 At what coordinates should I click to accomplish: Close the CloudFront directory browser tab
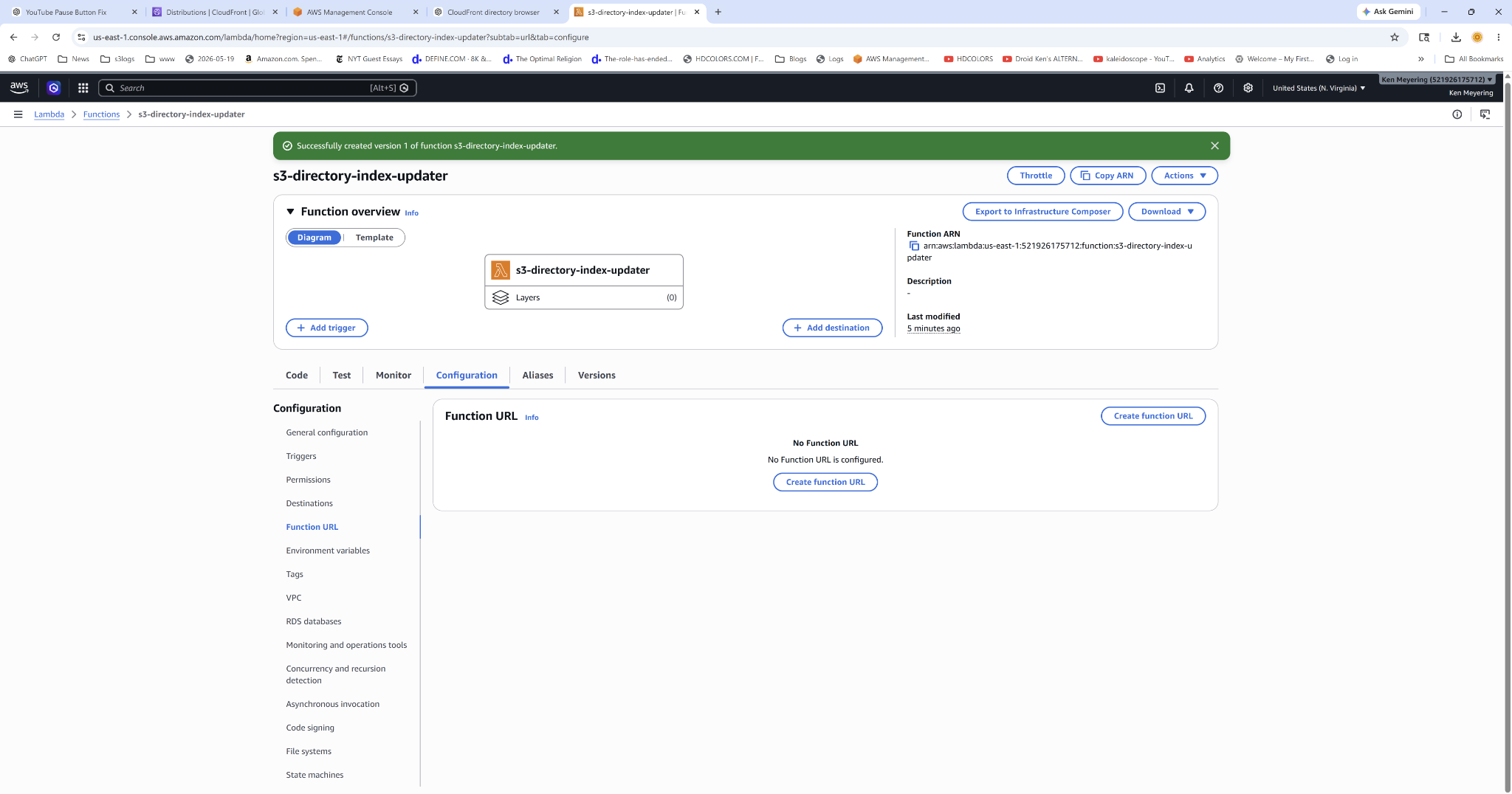coord(556,12)
